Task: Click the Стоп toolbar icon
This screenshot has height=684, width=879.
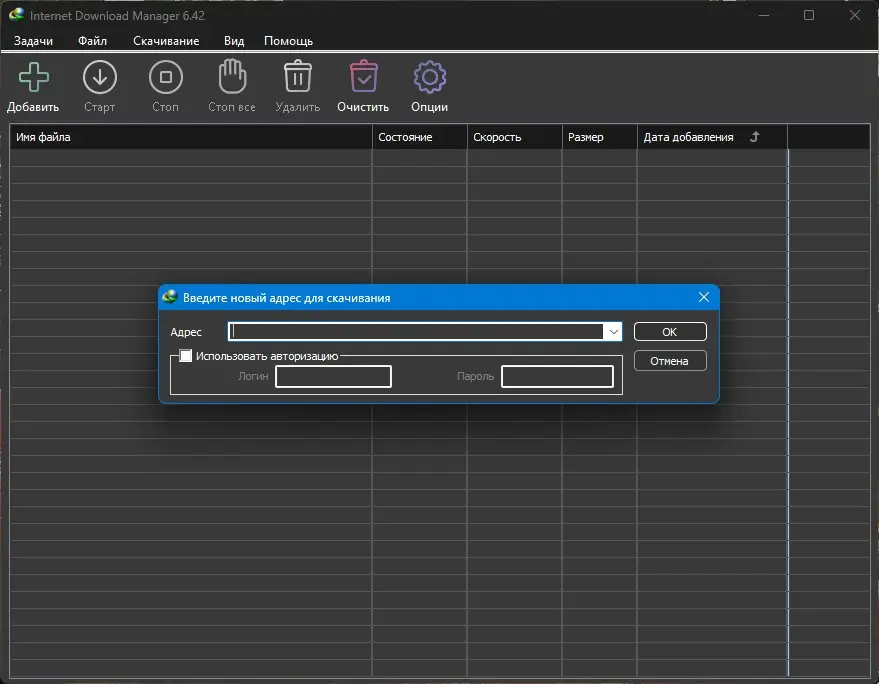Action: point(166,77)
